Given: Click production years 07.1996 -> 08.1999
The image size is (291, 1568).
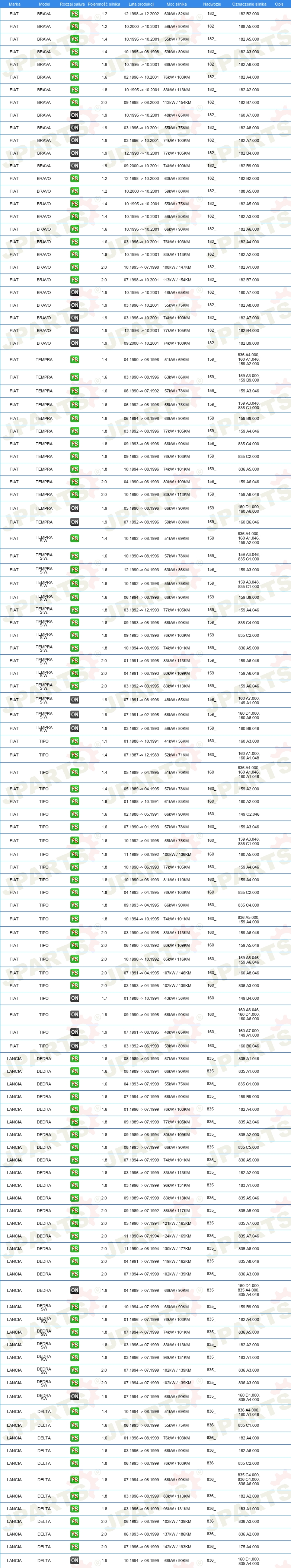Looking at the screenshot, I should coord(141,1547).
